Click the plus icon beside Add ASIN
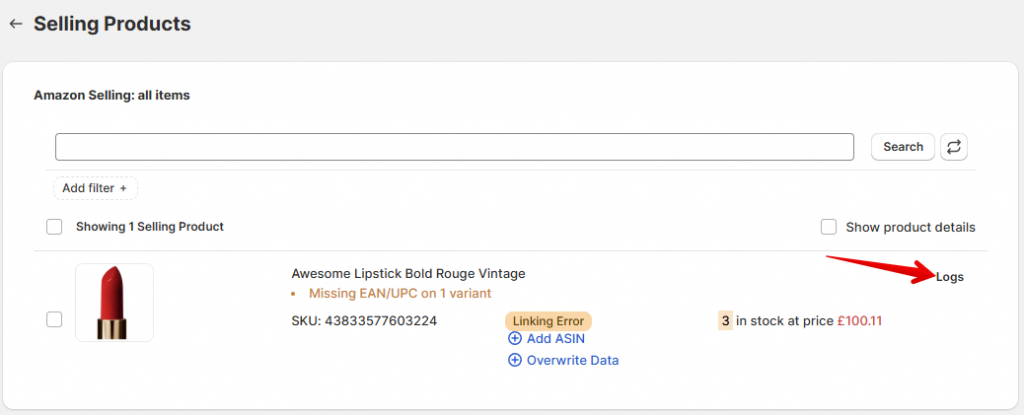 515,339
